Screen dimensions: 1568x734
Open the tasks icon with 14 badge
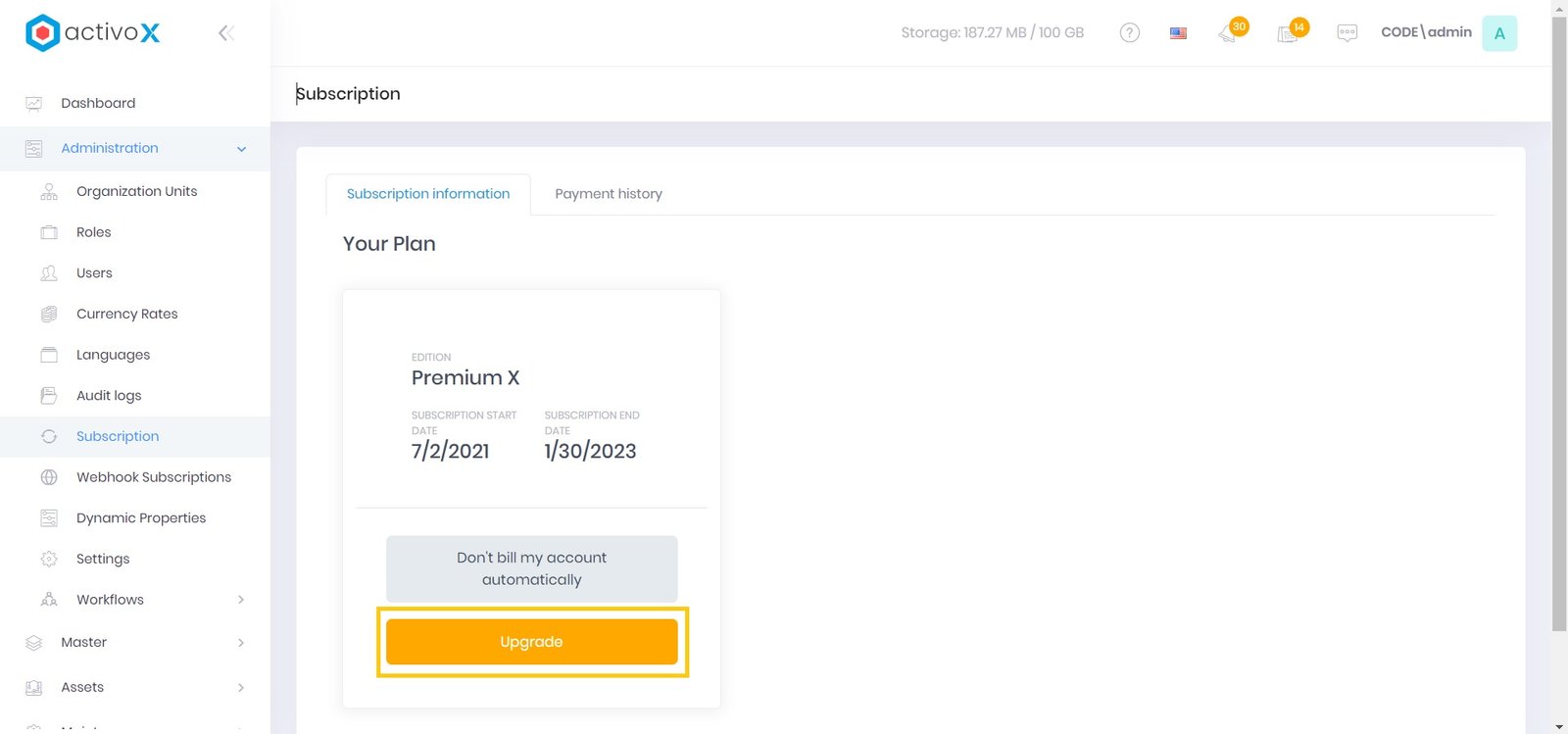click(1288, 34)
